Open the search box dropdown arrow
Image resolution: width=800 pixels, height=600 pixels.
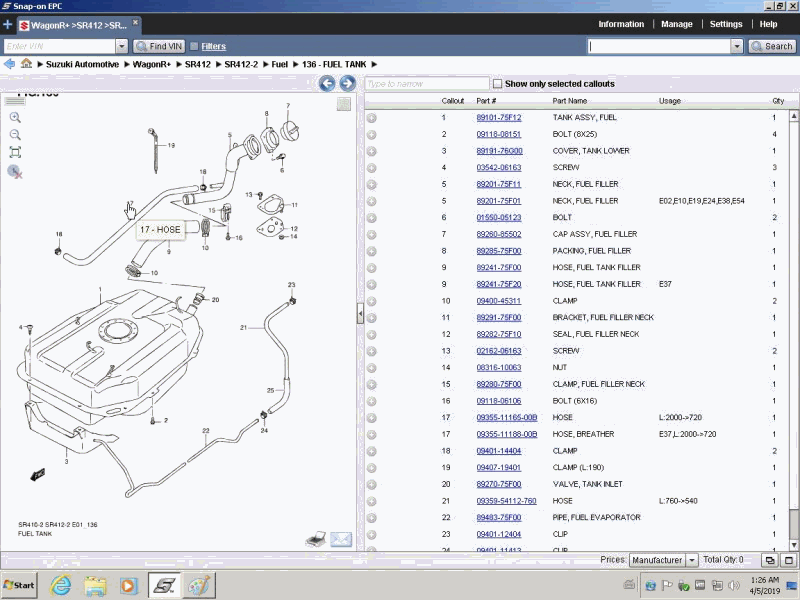pyautogui.click(x=736, y=46)
